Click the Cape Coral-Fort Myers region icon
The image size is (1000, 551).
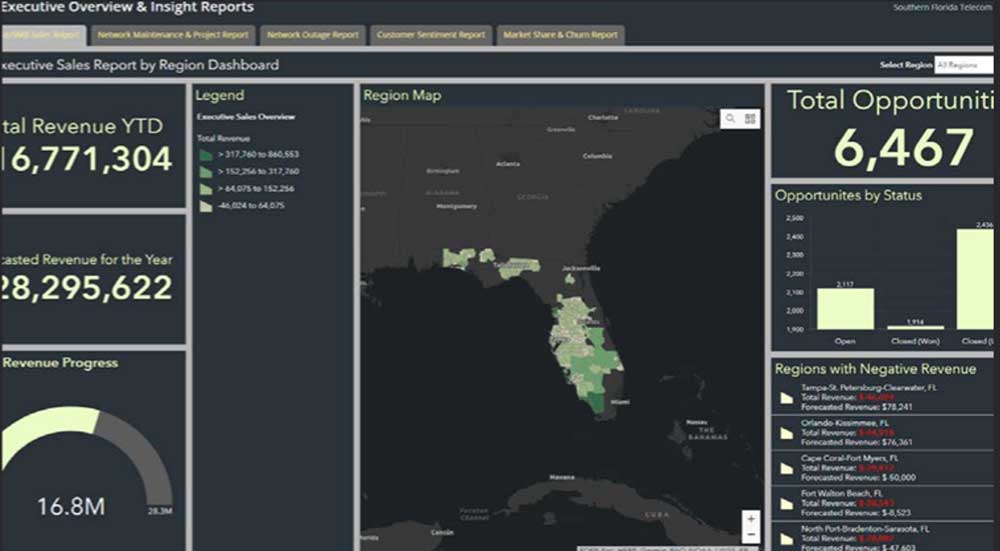(785, 467)
